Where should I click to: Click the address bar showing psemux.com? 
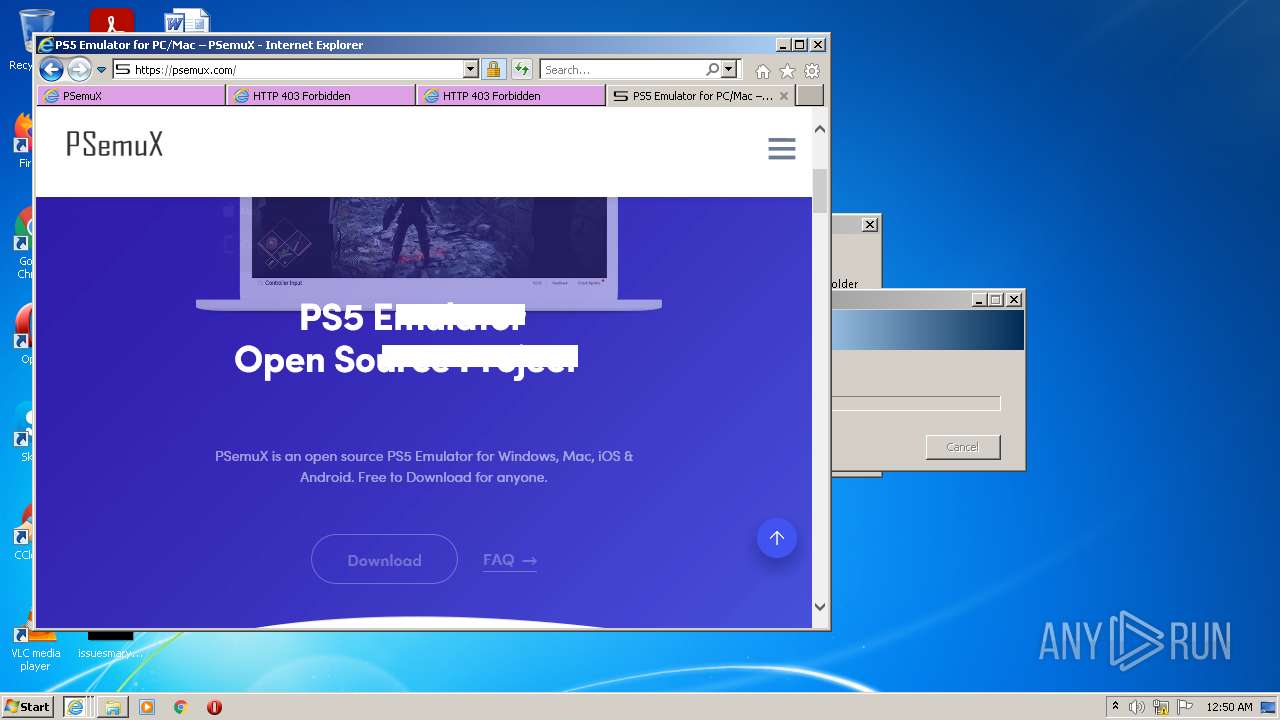(x=287, y=70)
